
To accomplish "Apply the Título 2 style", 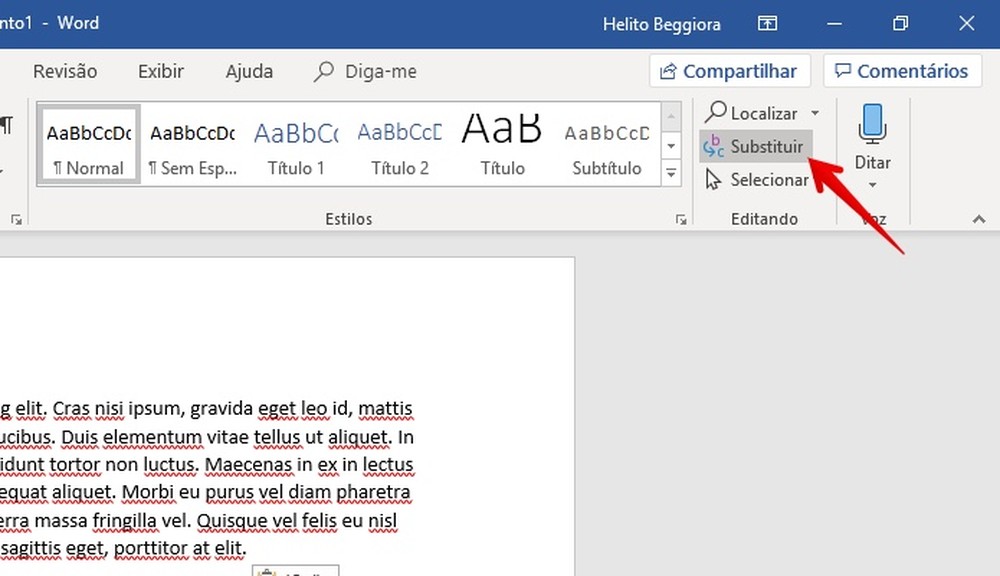I will coord(400,144).
